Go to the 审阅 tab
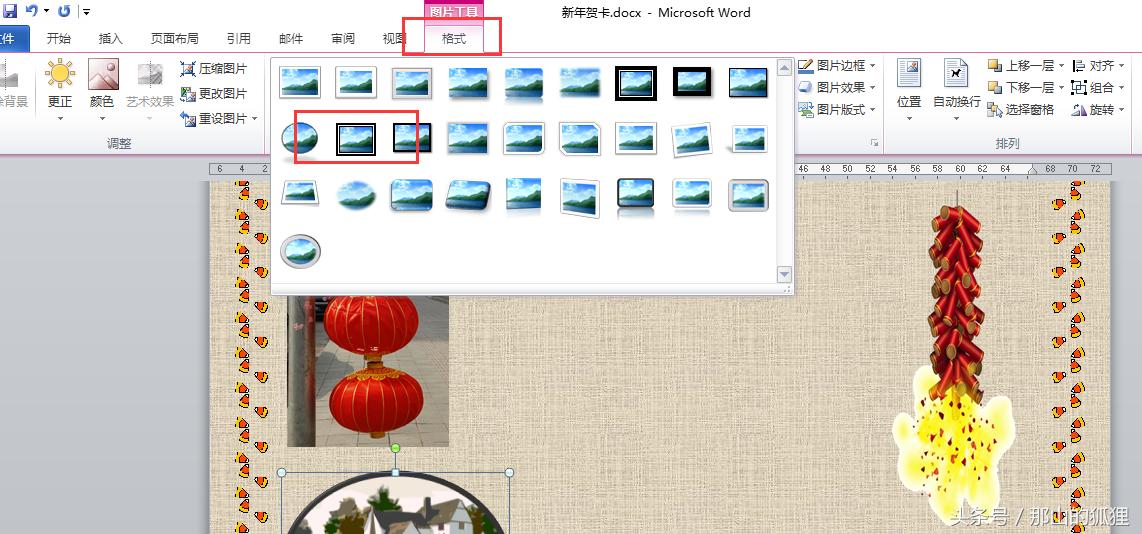 click(343, 39)
